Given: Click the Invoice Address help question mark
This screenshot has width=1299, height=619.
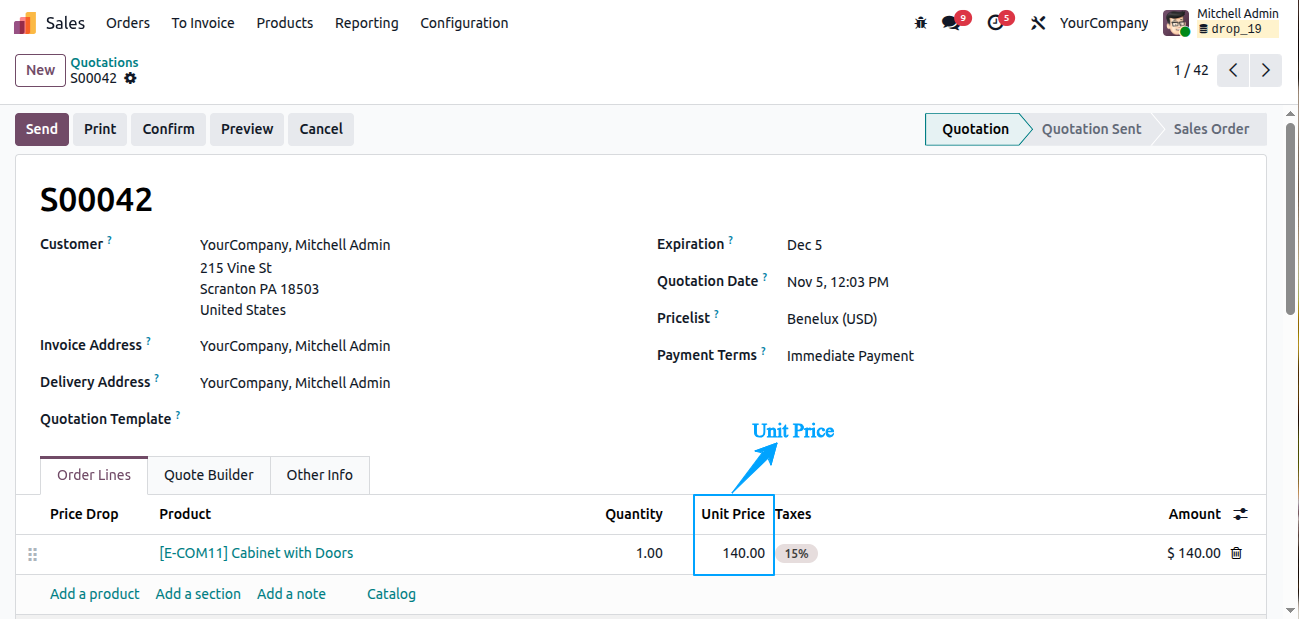Looking at the screenshot, I should tap(149, 341).
